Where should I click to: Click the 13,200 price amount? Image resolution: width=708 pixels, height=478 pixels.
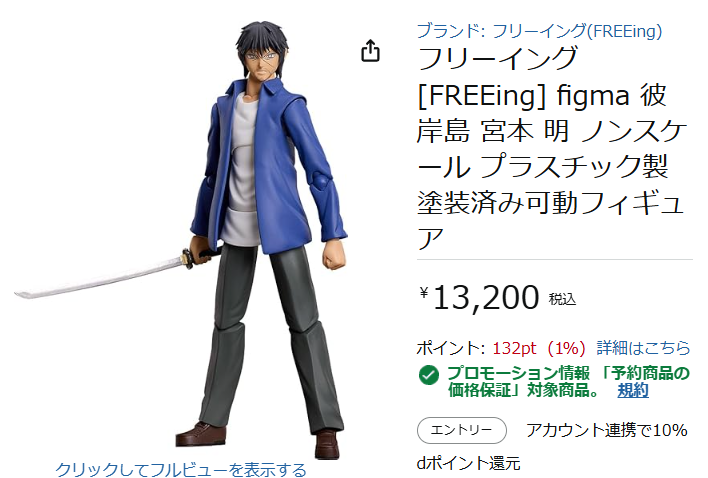[x=486, y=298]
